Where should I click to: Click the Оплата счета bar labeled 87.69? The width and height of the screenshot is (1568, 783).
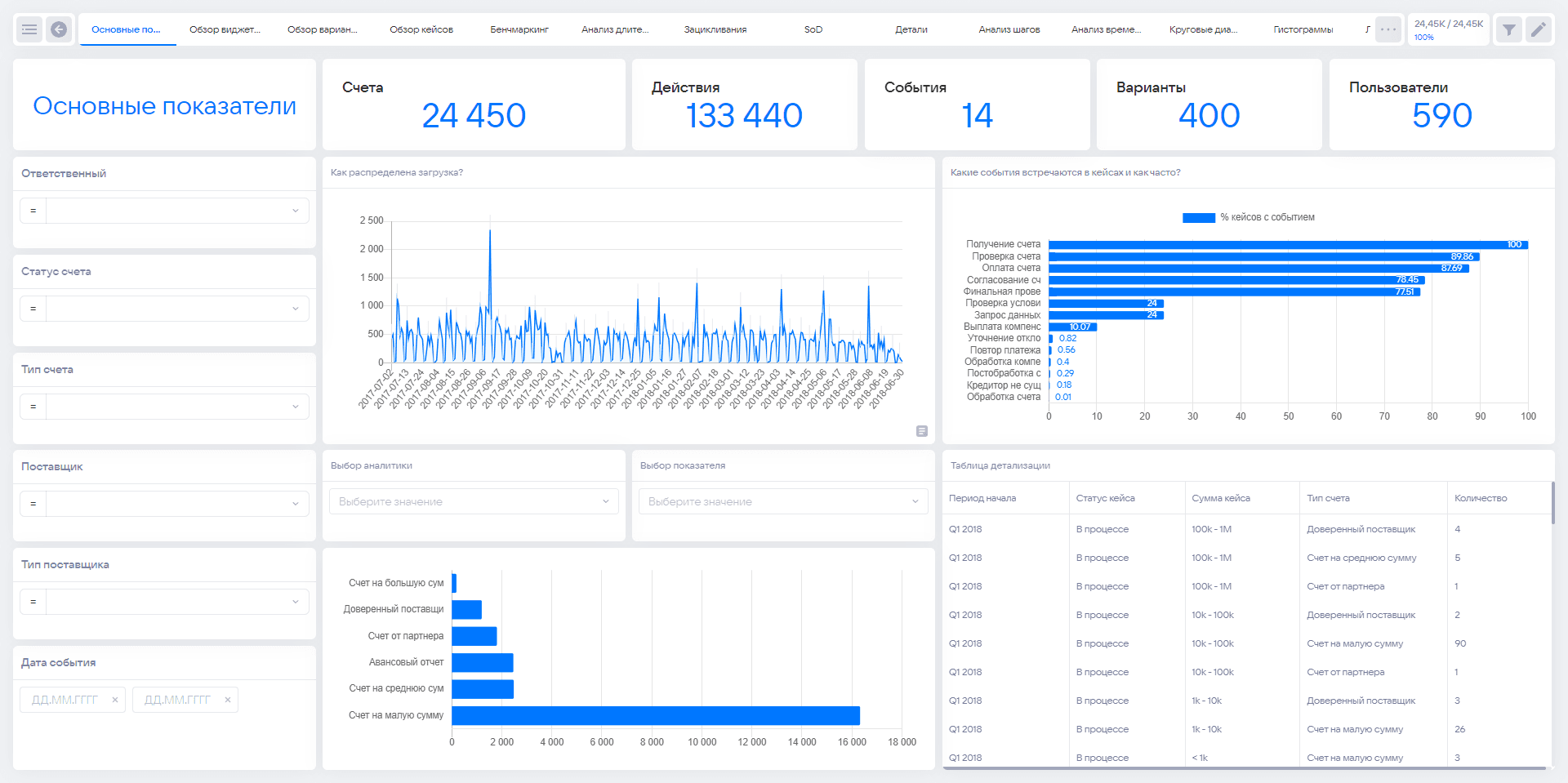1259,268
